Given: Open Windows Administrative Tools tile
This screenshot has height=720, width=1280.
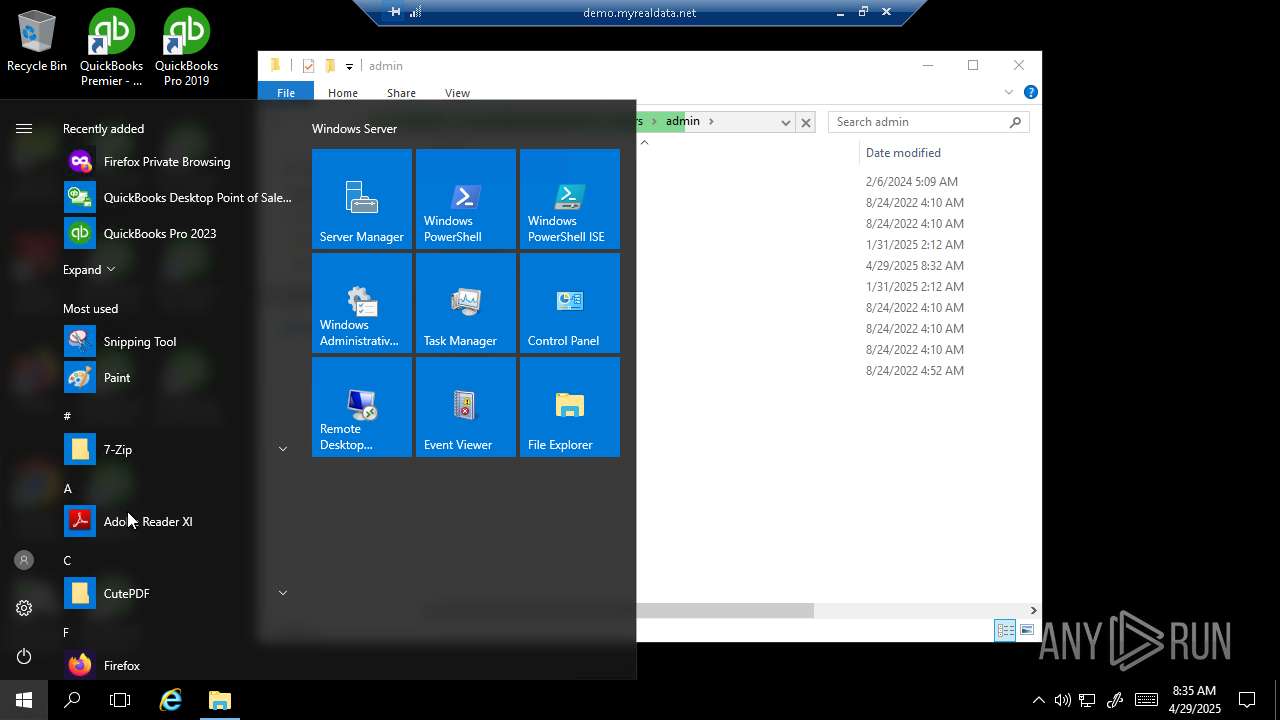Looking at the screenshot, I should point(362,303).
